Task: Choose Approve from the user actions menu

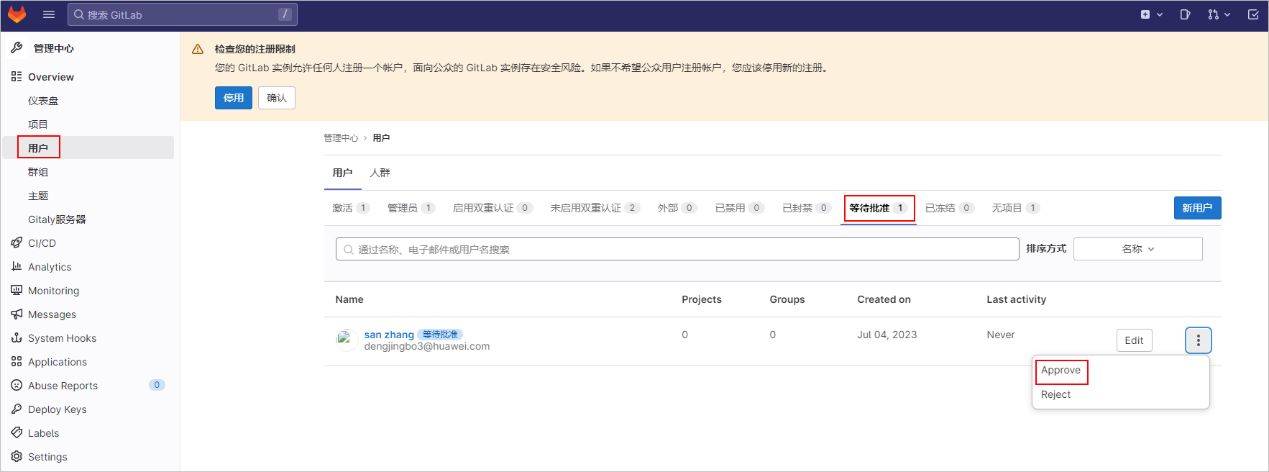Action: [1061, 371]
